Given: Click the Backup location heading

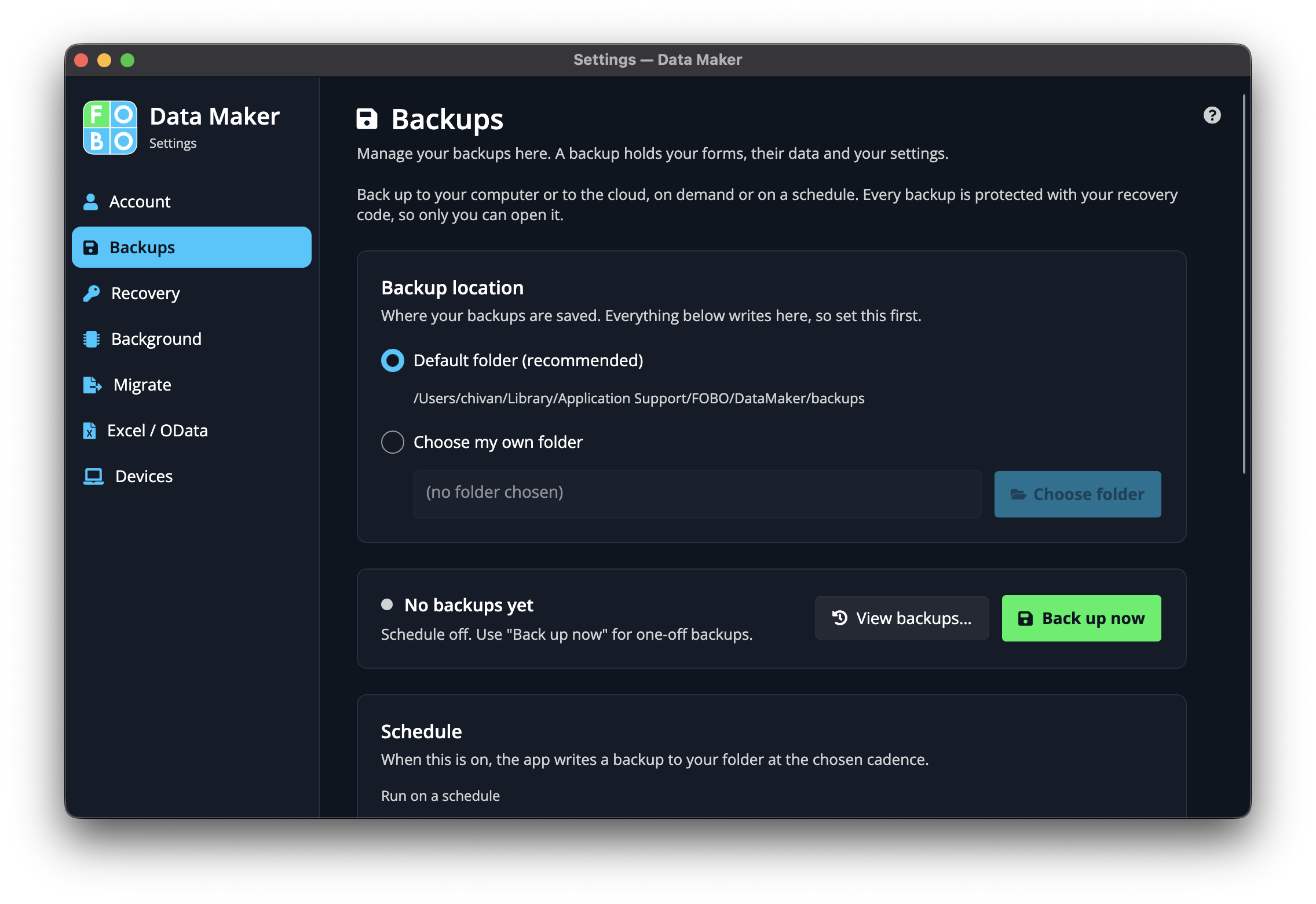Looking at the screenshot, I should click(x=452, y=288).
